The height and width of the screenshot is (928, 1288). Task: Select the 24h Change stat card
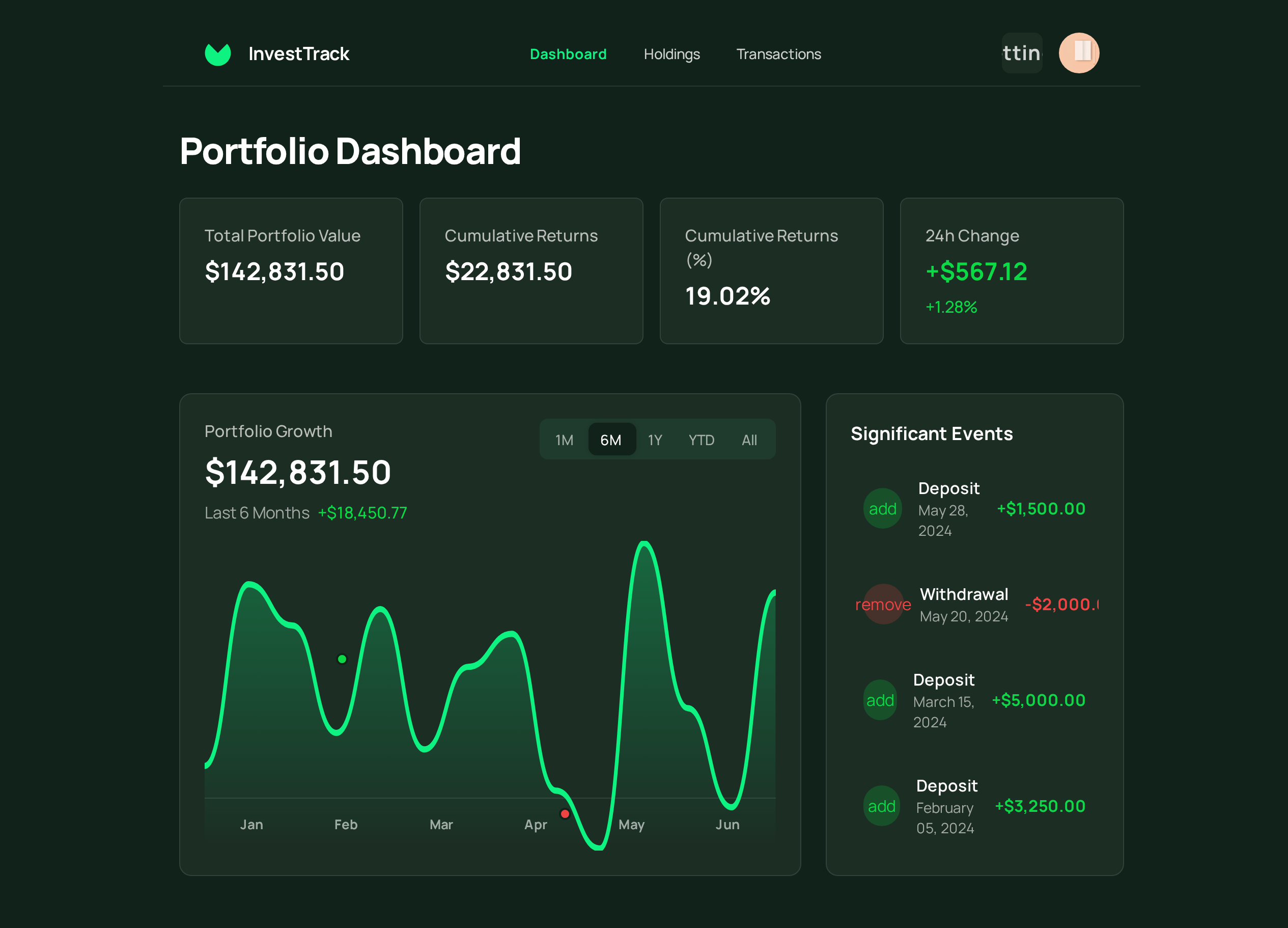[x=1012, y=271]
